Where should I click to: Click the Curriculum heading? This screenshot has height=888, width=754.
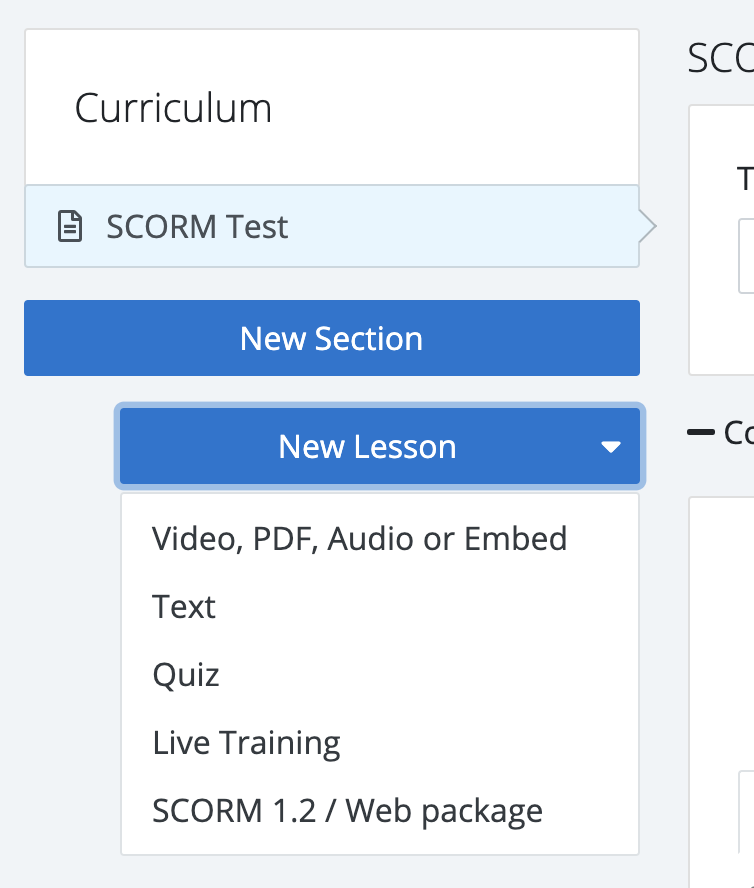(173, 108)
